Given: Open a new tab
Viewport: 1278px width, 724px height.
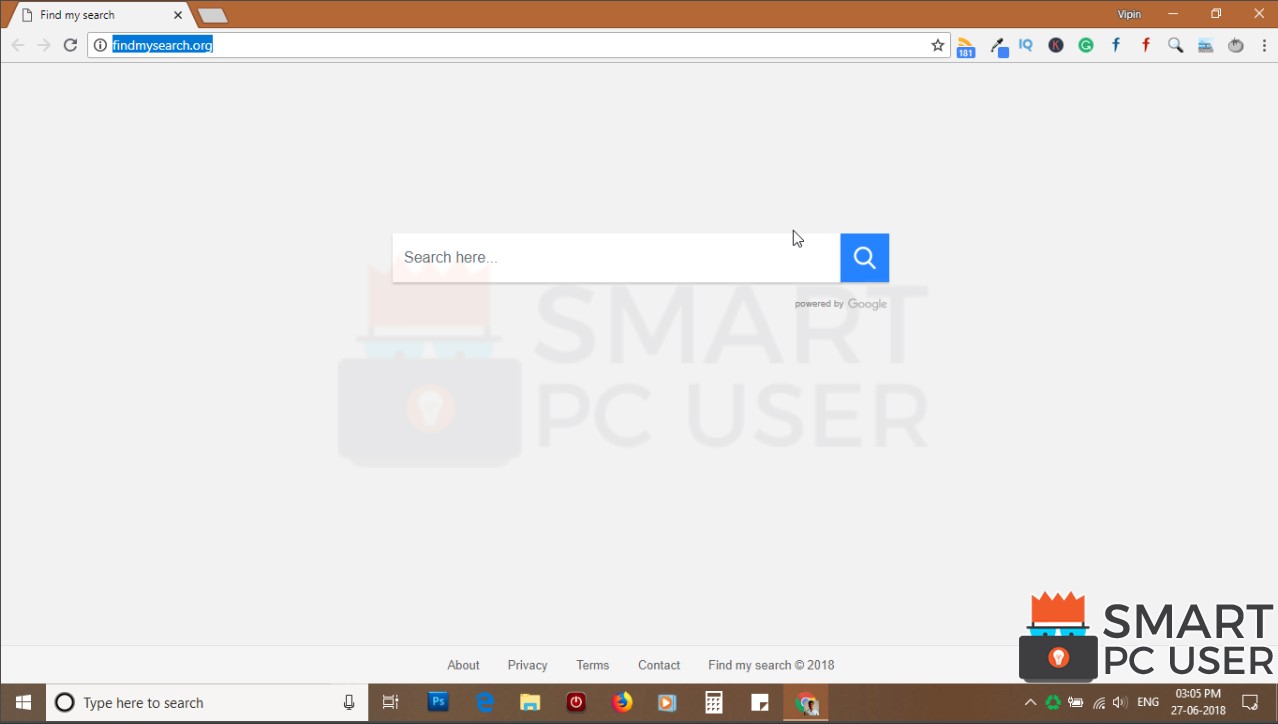Looking at the screenshot, I should tap(212, 16).
